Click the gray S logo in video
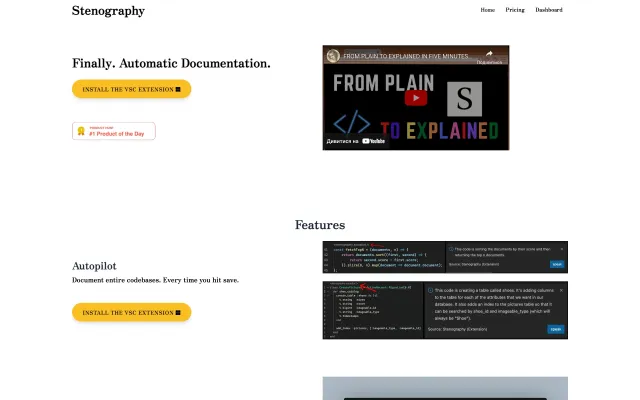 click(x=464, y=99)
